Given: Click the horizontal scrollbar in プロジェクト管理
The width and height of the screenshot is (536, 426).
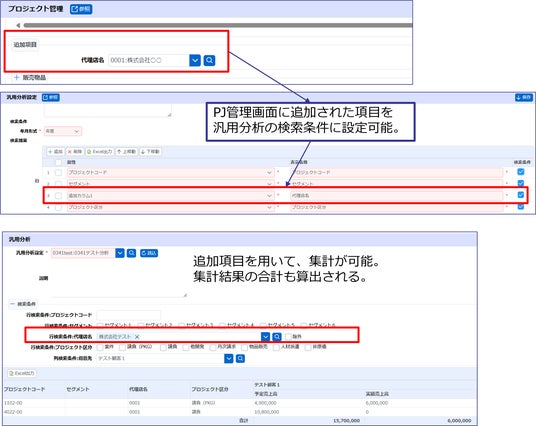Looking at the screenshot, I should coord(218,25).
